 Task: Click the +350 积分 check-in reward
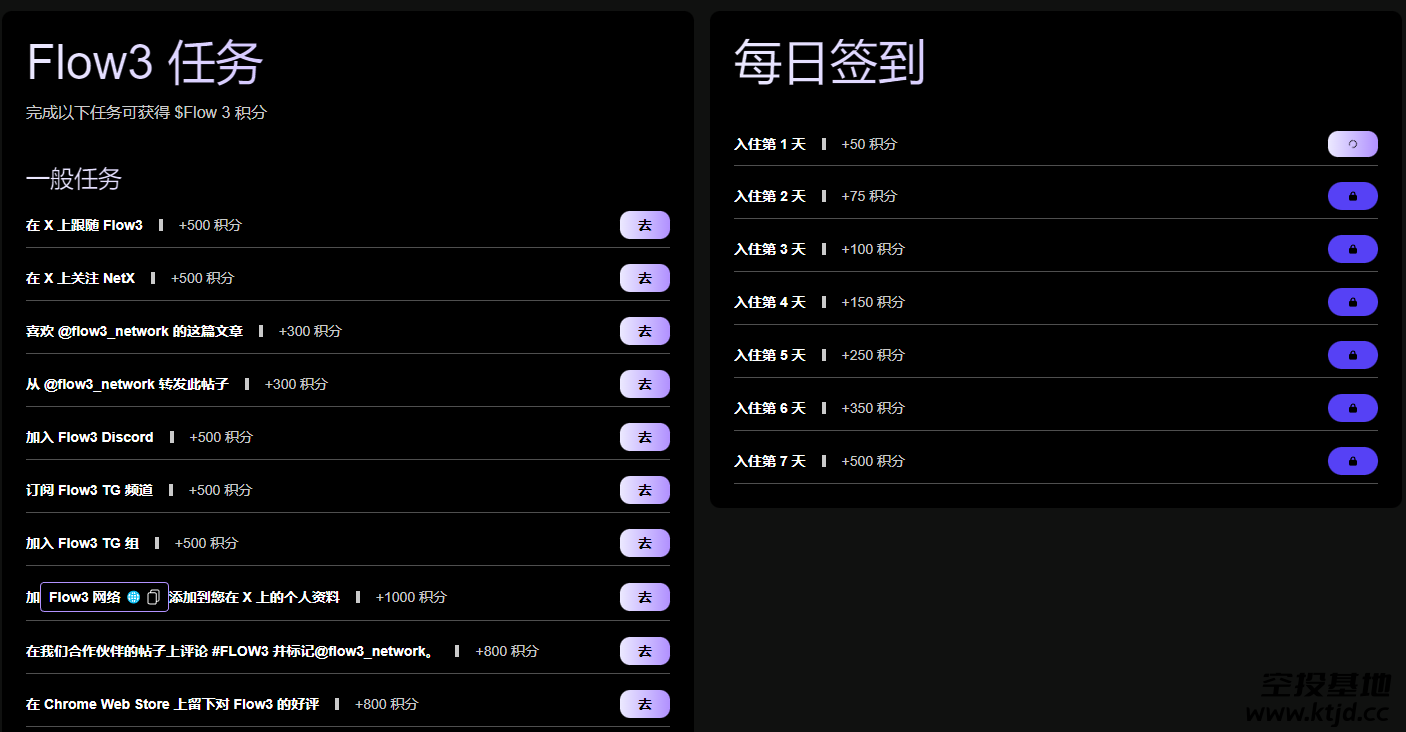pyautogui.click(x=873, y=408)
